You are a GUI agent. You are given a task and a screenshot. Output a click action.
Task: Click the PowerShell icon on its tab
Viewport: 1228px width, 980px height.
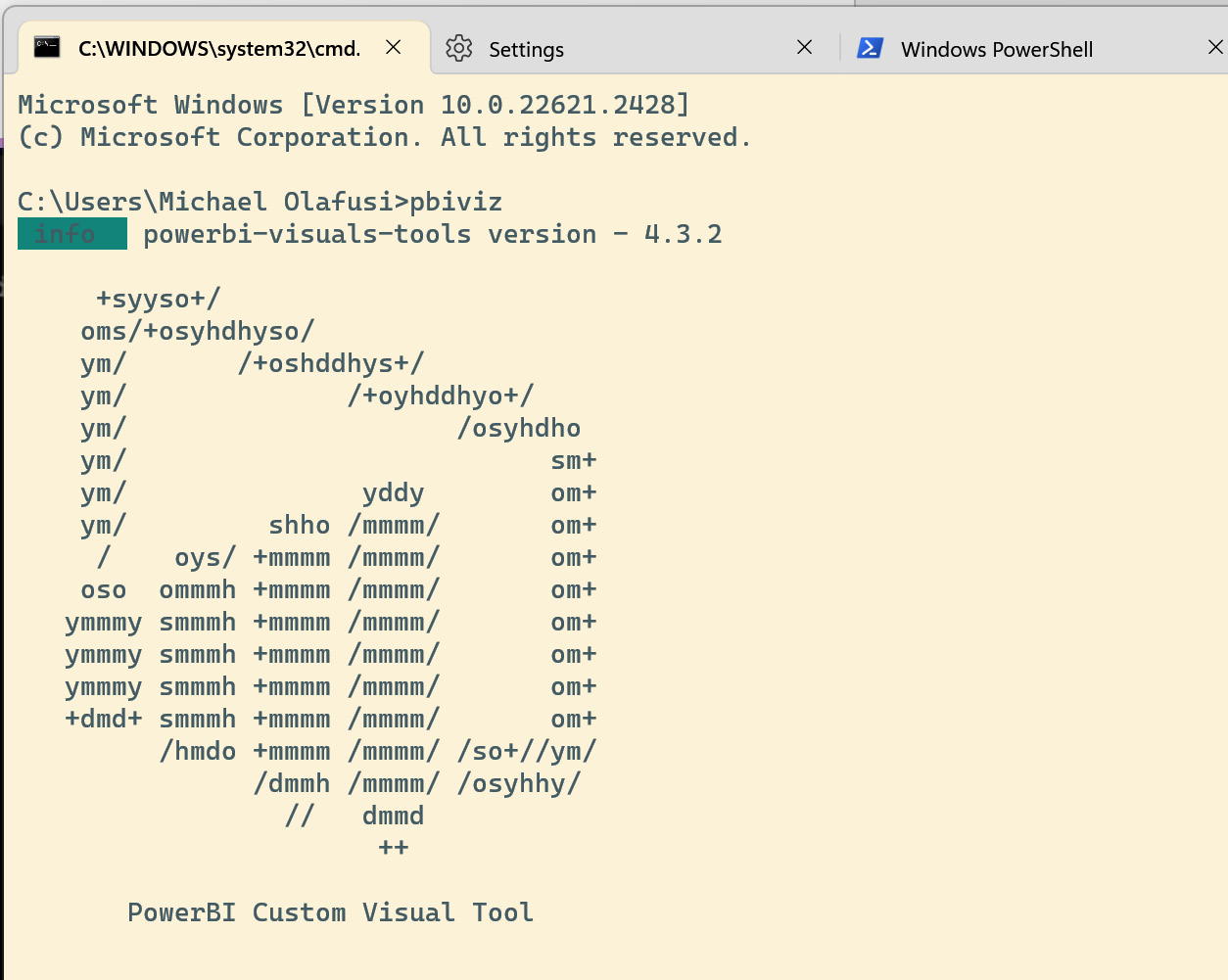[871, 48]
